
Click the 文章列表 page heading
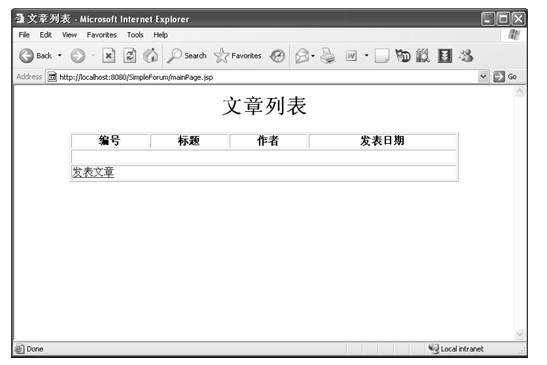point(264,106)
